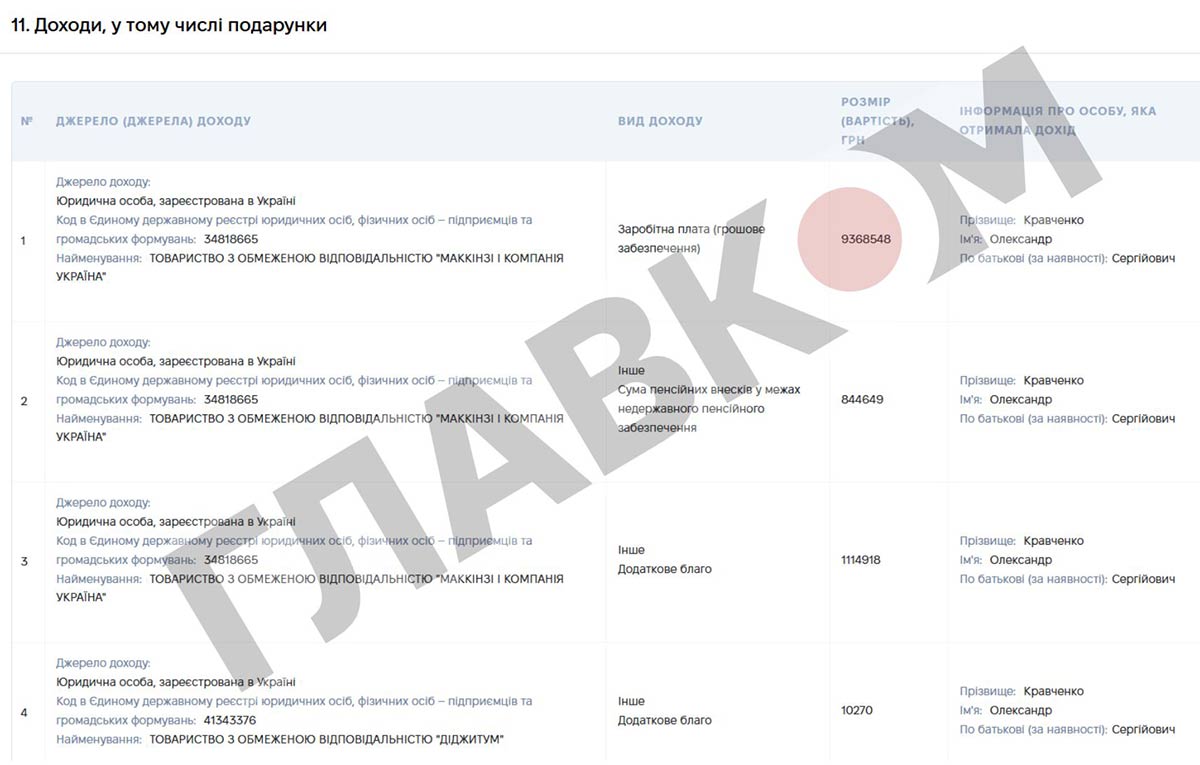The height and width of the screenshot is (765, 1200).
Task: Click the 'Вид доходу' column header
Action: point(660,121)
